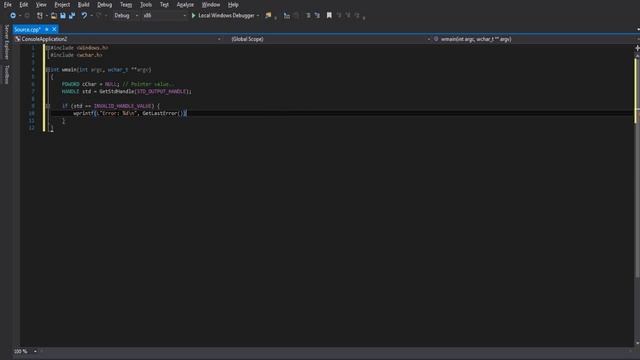Click the 'wmain' function name in code
This screenshot has height=360, width=640.
coord(69,70)
